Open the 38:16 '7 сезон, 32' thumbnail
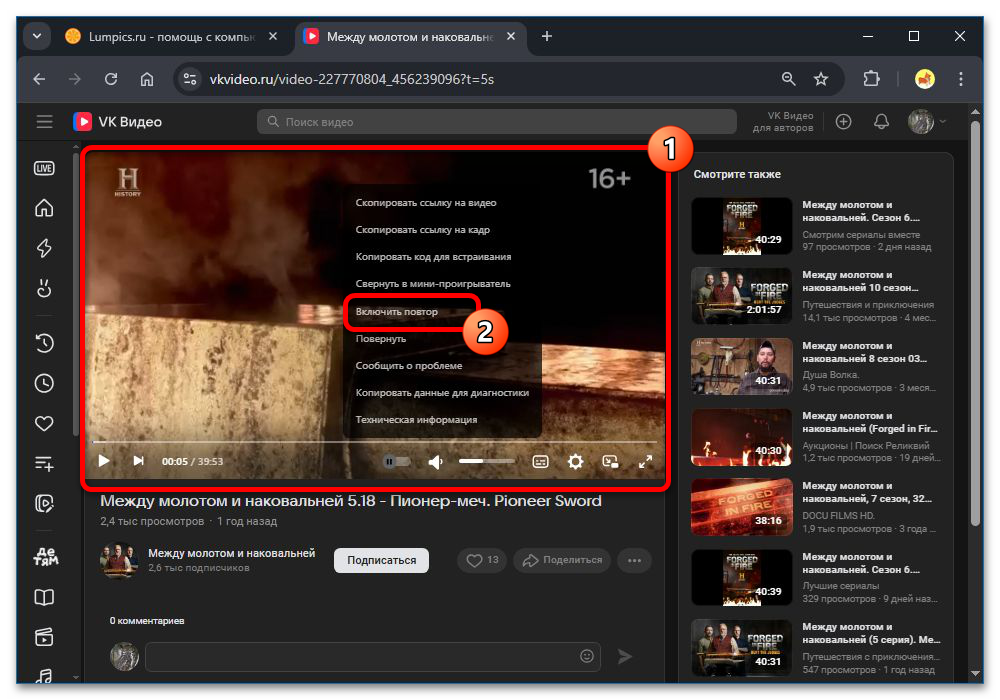1000x700 pixels. click(x=742, y=507)
